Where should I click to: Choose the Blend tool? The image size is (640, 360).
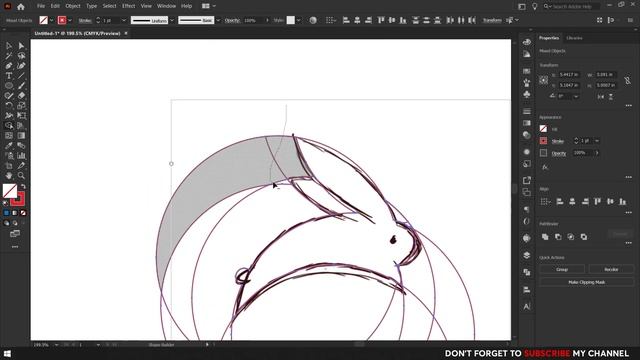pos(21,146)
